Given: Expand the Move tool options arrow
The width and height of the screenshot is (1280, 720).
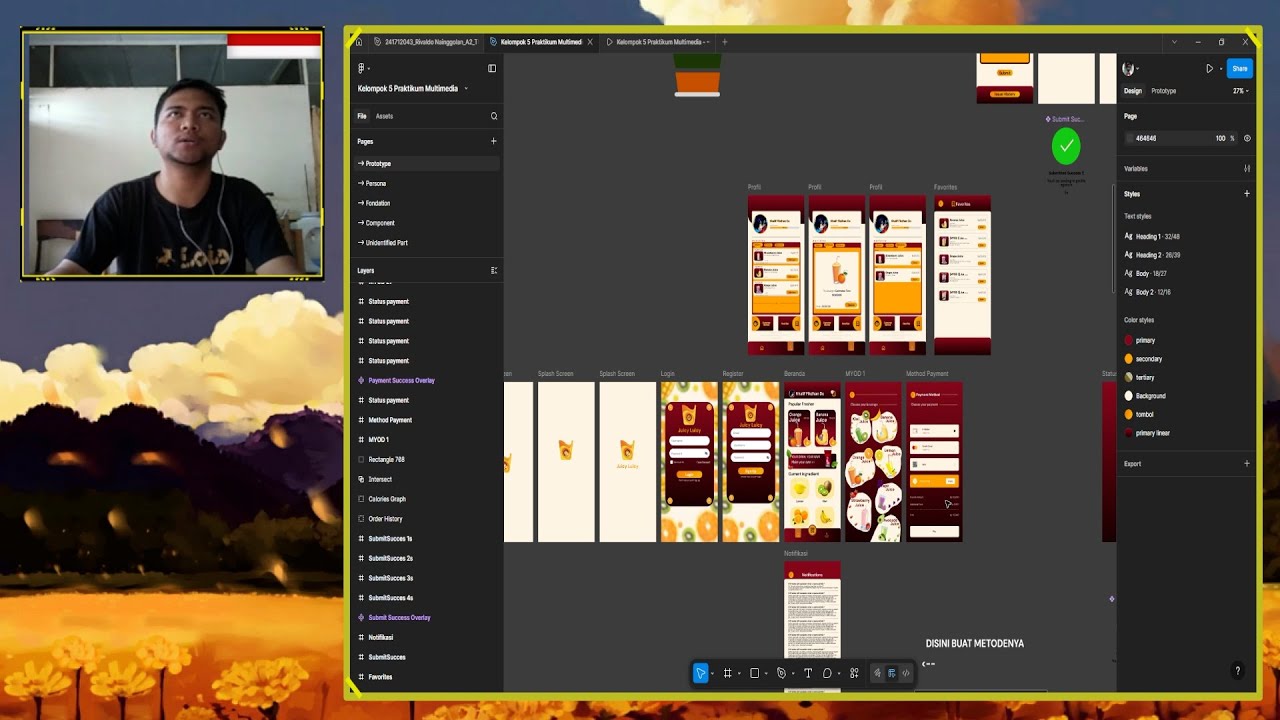Looking at the screenshot, I should 712,674.
